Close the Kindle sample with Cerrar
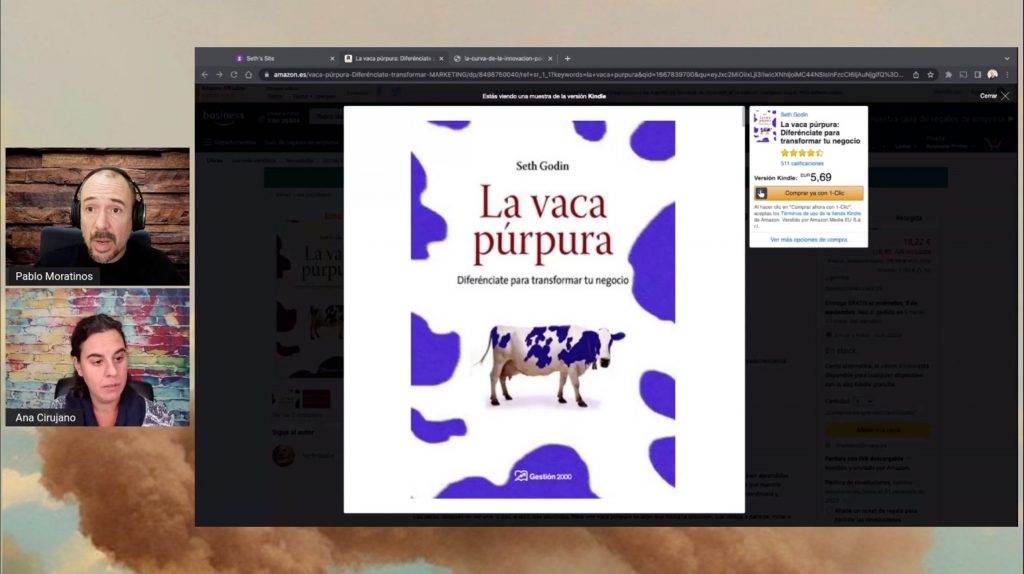1024x574 pixels. click(995, 96)
